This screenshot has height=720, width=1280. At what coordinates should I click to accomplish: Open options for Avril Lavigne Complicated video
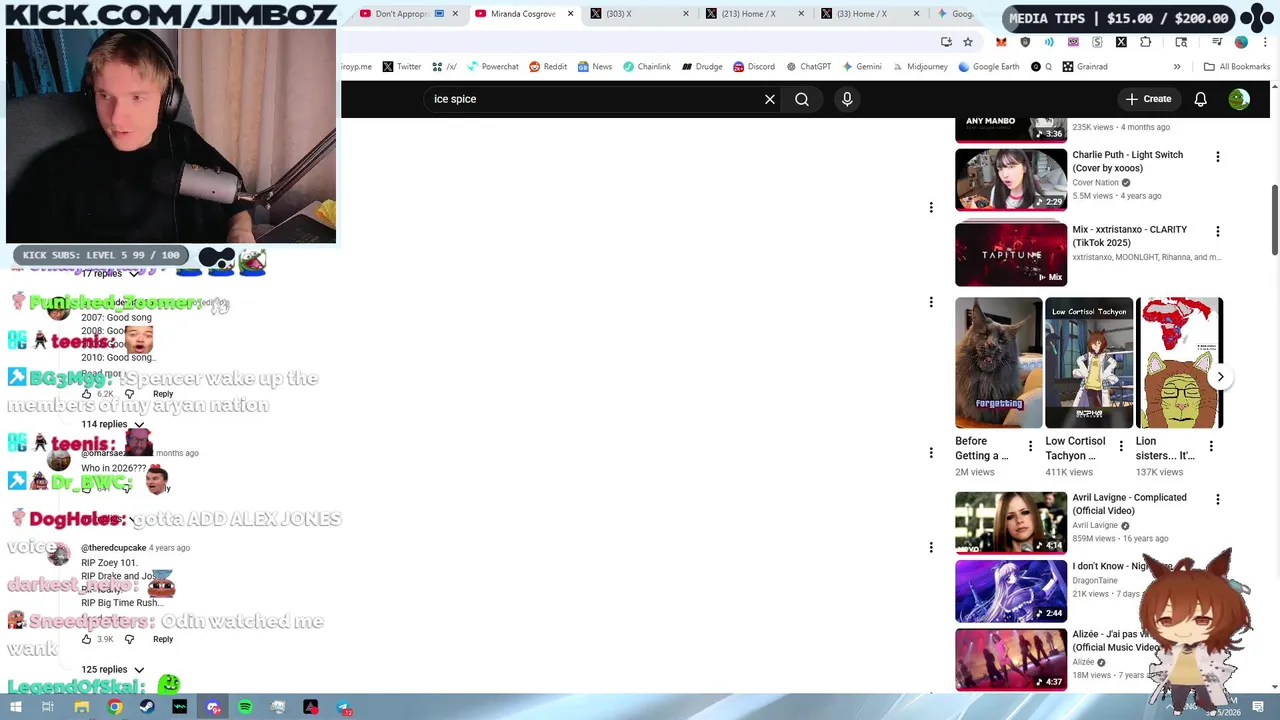[x=1217, y=499]
